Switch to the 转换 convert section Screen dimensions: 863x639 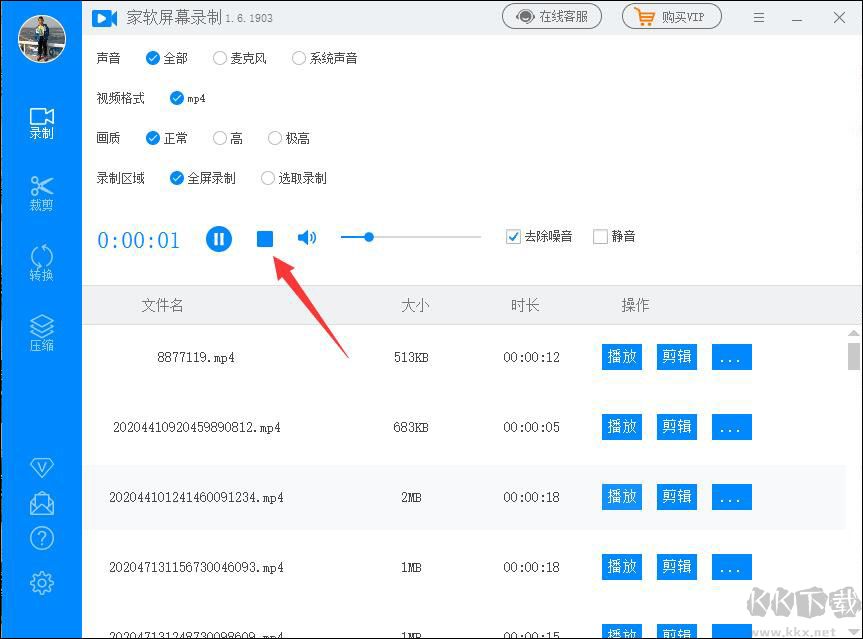tap(42, 263)
